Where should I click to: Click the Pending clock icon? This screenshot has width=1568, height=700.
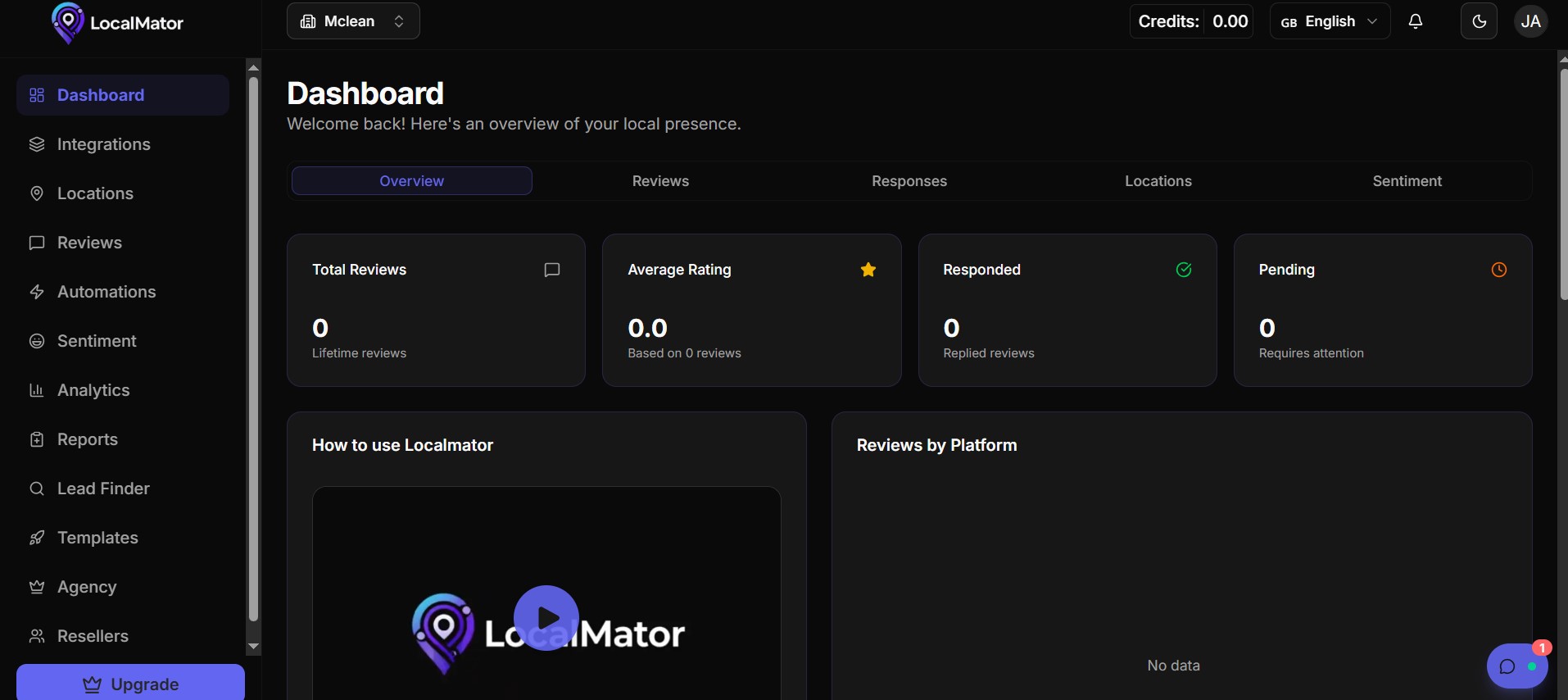click(1499, 270)
